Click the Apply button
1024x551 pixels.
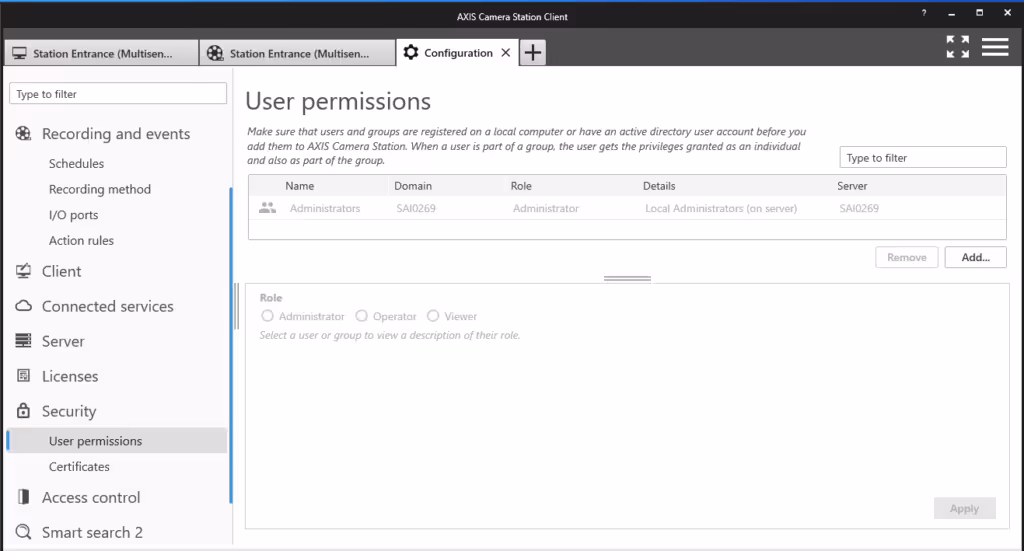[965, 508]
